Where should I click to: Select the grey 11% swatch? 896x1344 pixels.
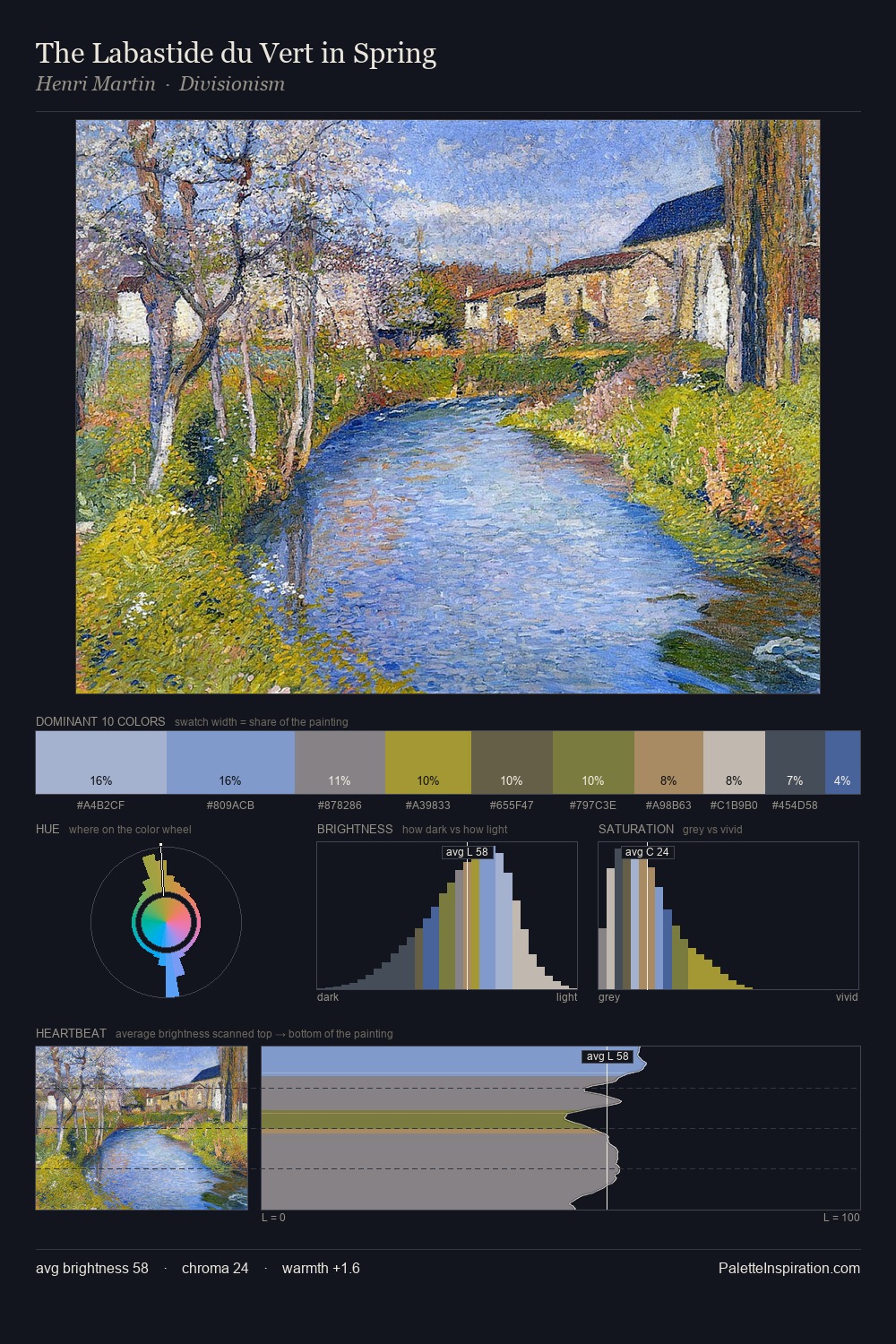(340, 762)
